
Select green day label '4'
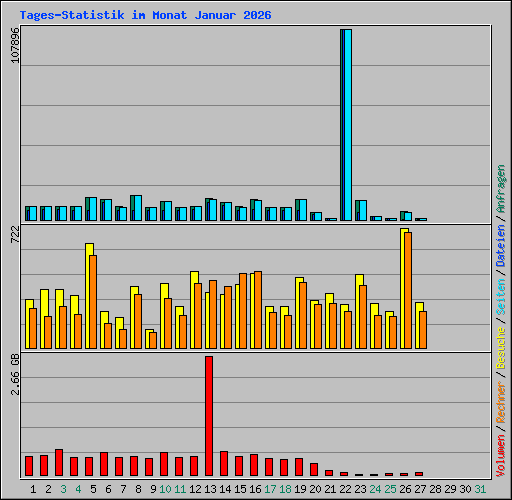tap(78, 489)
